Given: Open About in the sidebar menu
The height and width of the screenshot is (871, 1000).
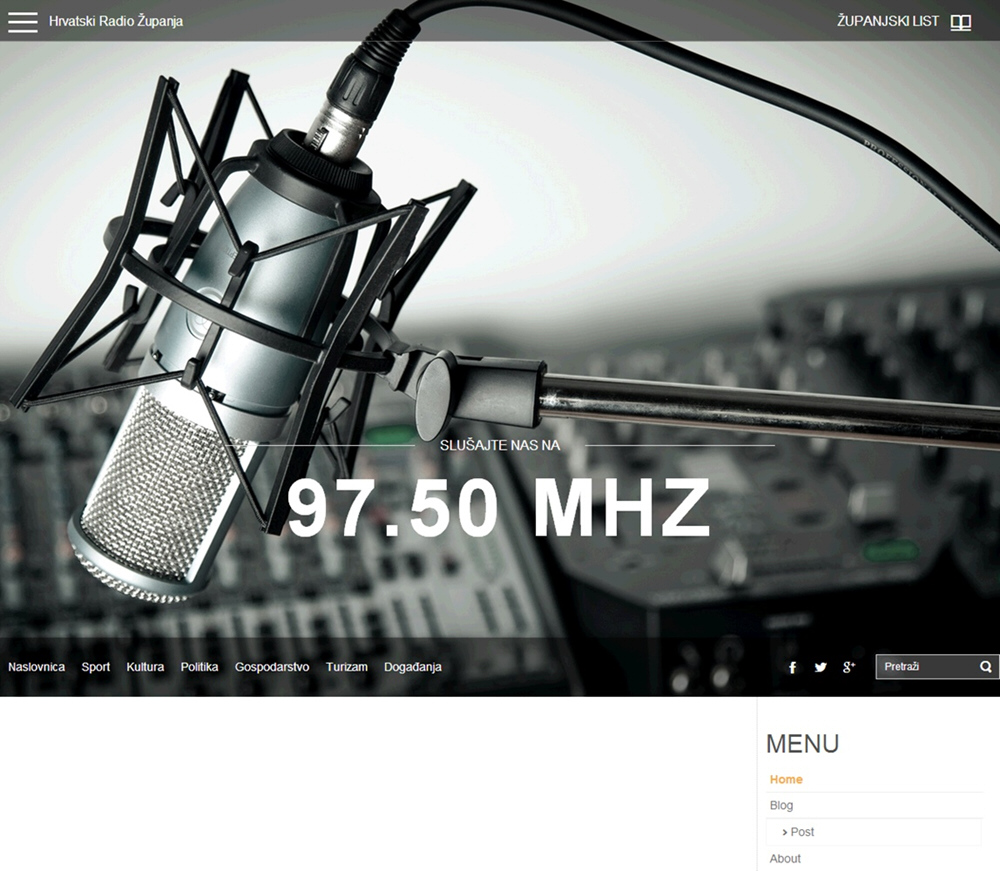Looking at the screenshot, I should coord(785,858).
